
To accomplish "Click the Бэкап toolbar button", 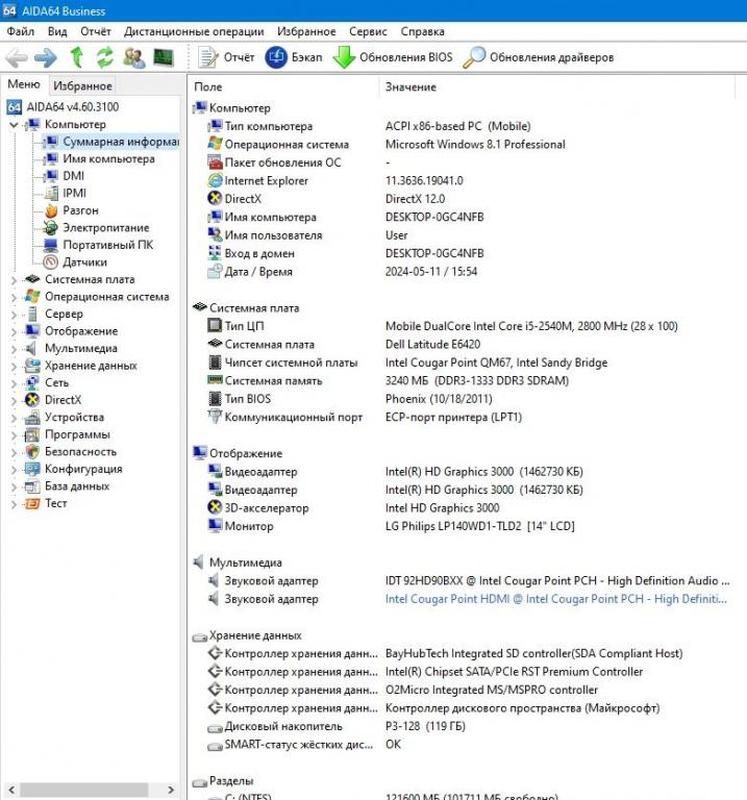I will (x=293, y=58).
